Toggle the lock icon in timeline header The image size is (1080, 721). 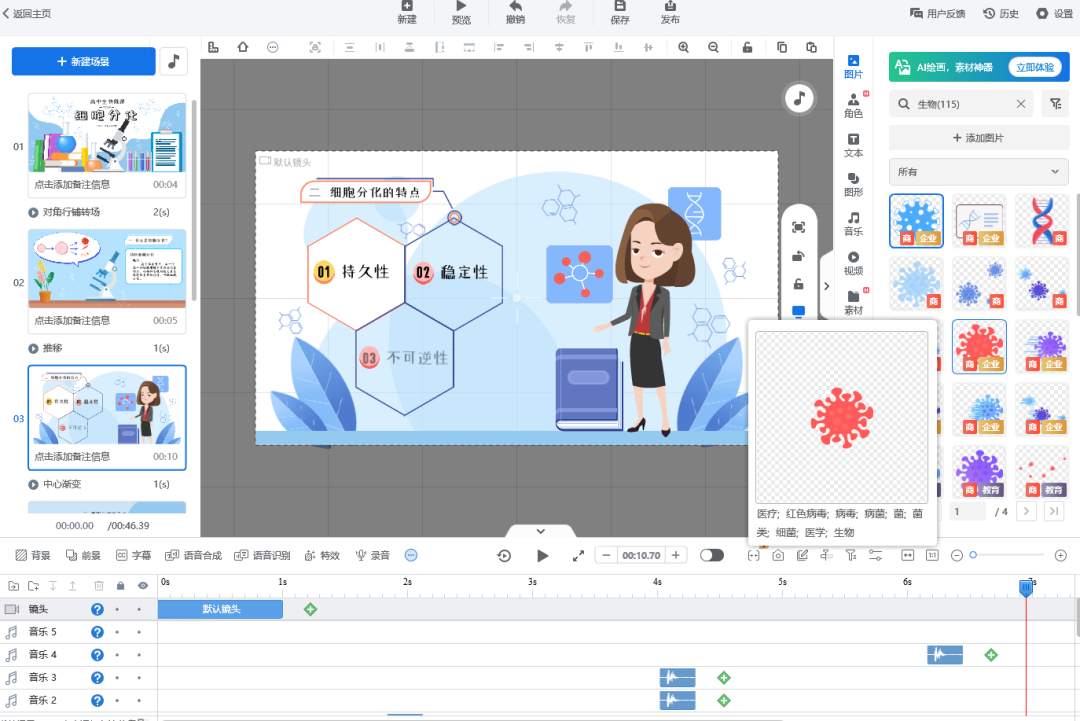(121, 585)
